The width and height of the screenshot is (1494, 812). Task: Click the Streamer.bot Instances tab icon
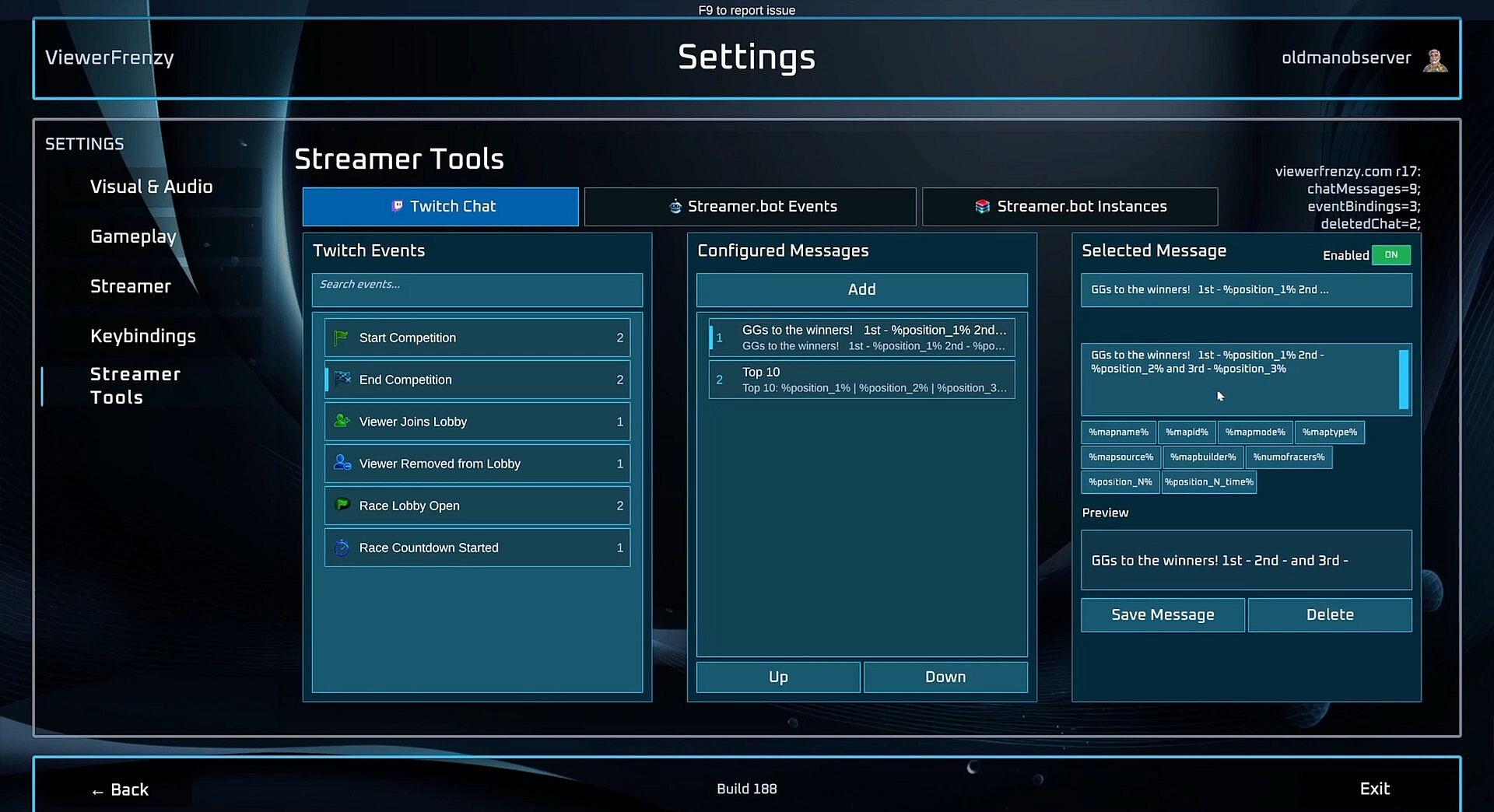point(983,206)
